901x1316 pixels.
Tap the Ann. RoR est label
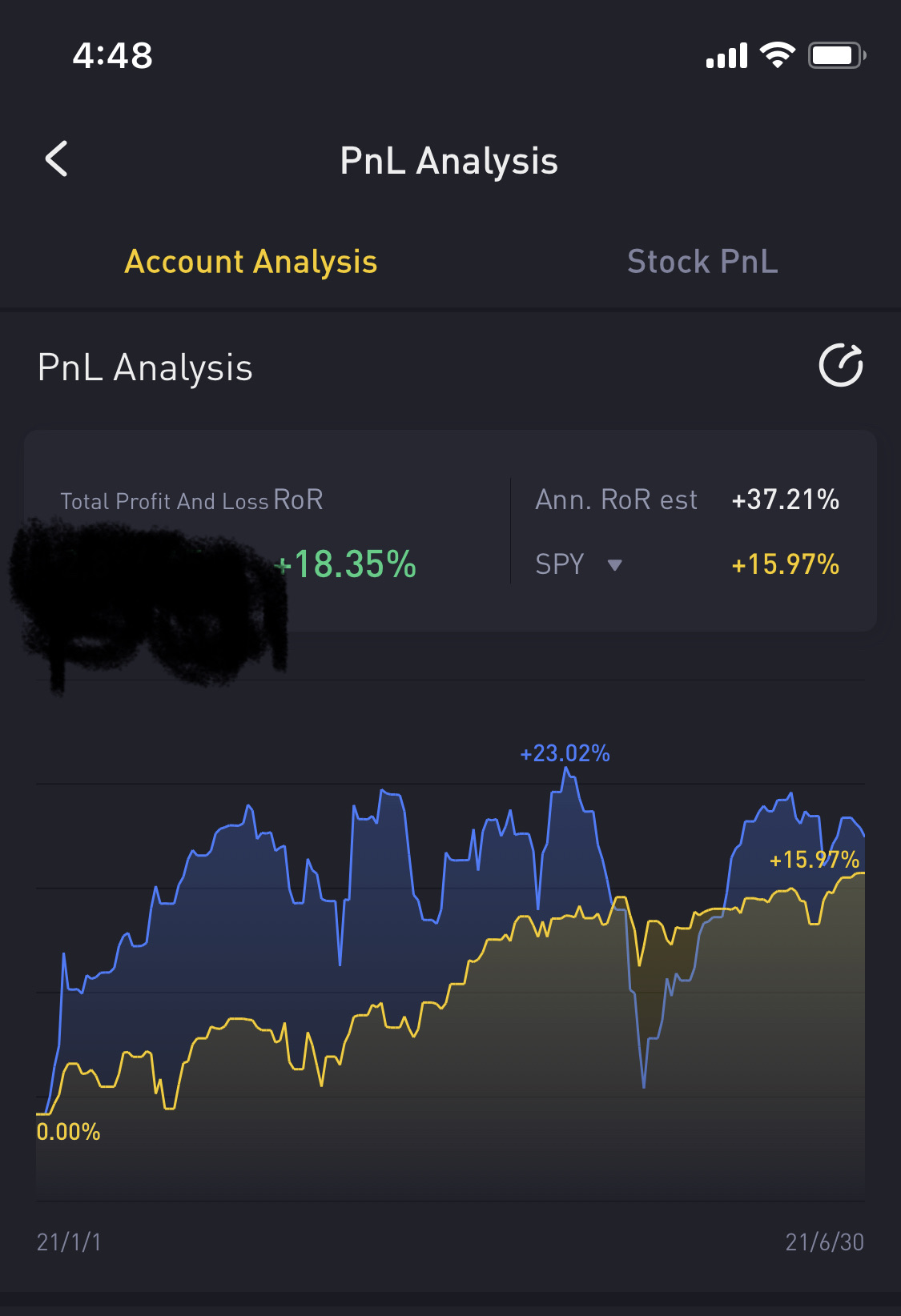[x=617, y=500]
